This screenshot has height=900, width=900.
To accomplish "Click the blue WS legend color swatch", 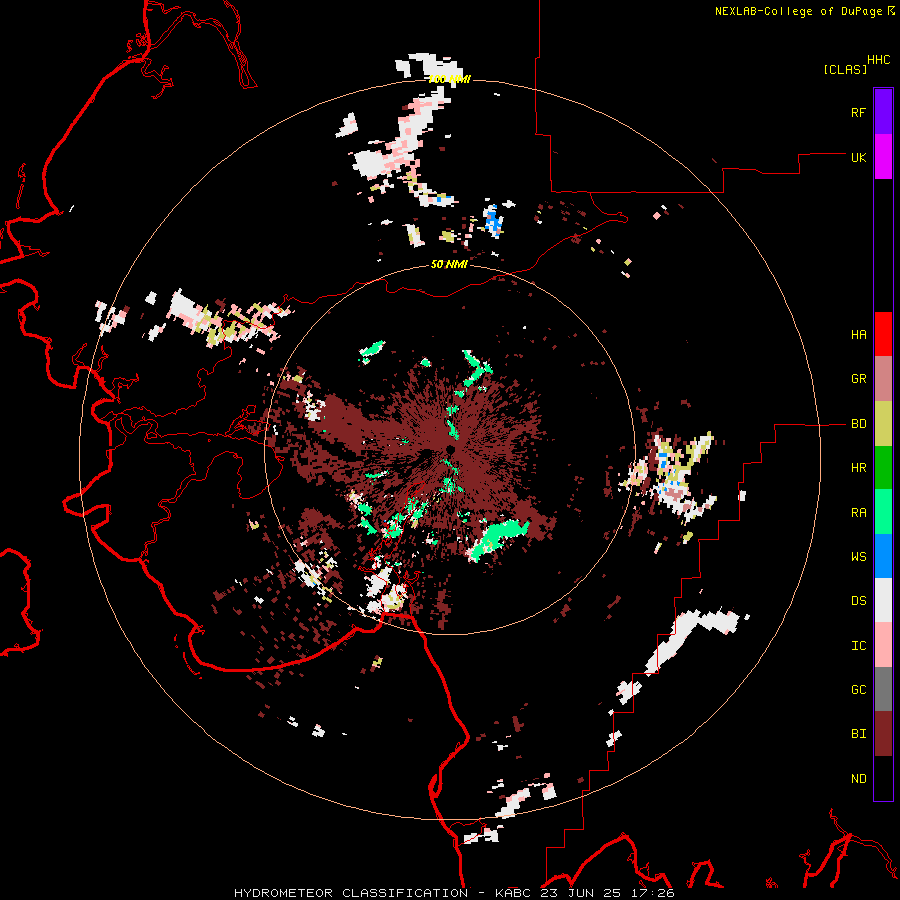I will click(x=883, y=556).
